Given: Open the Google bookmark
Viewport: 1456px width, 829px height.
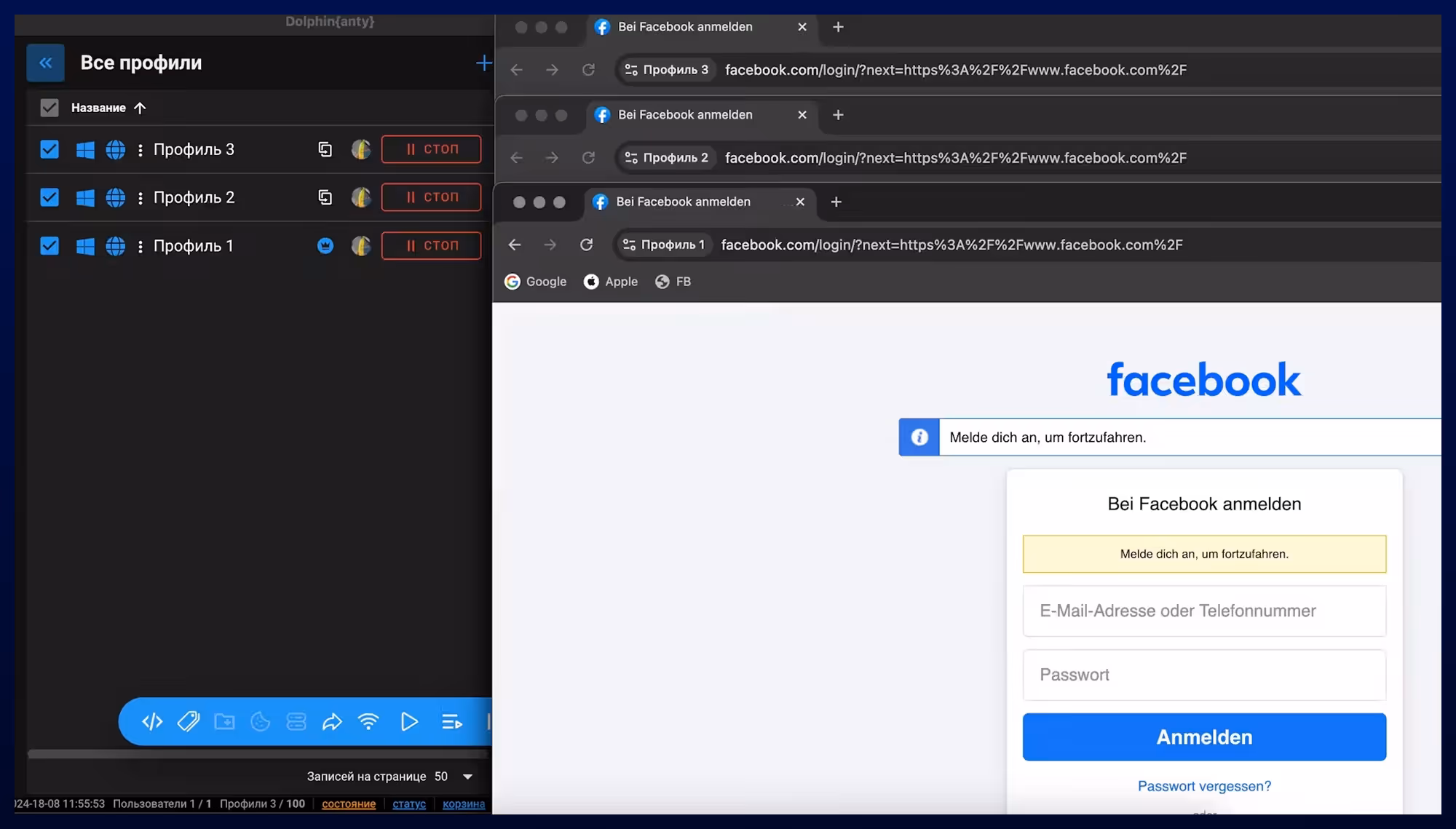Looking at the screenshot, I should tap(536, 282).
